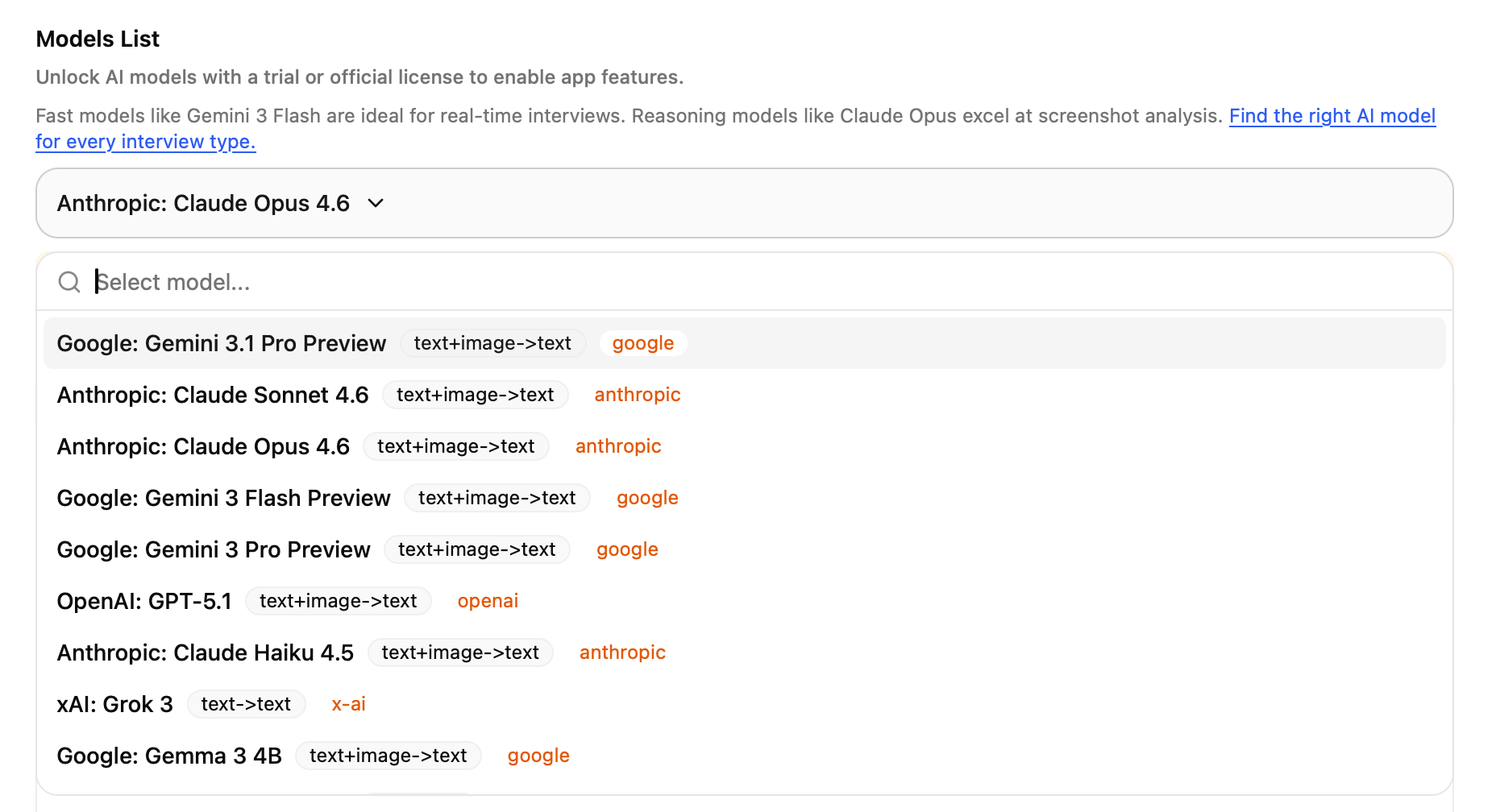Choose Anthropic: Claude Sonnet 4.6 option
Screen dimensions: 1496x812
213,395
